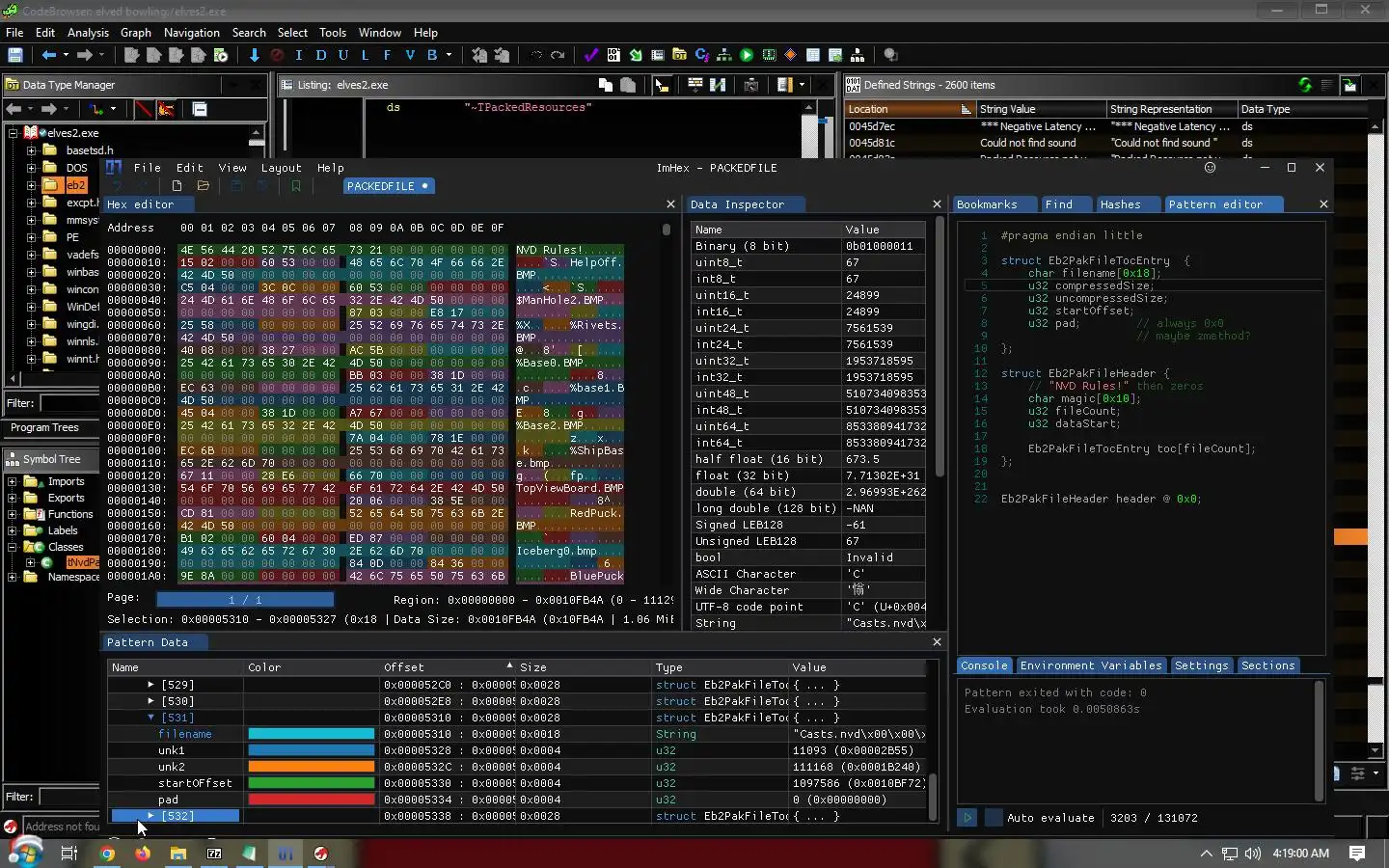Click the ImHex create new file icon
The height and width of the screenshot is (868, 1389).
coord(177,186)
